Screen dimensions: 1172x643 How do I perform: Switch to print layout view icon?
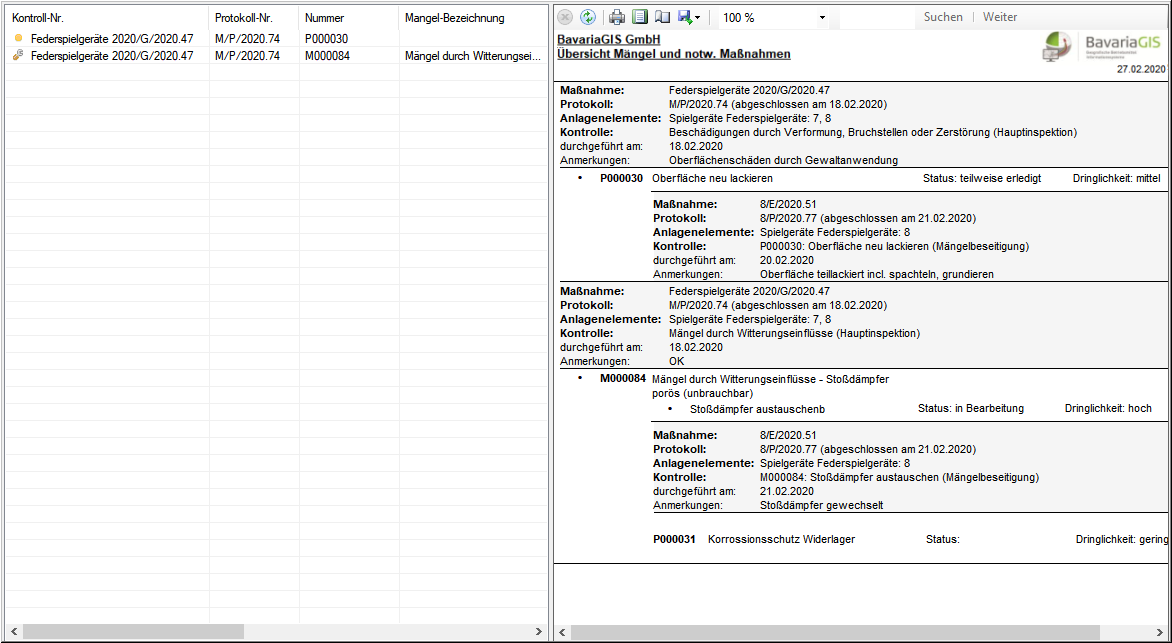click(x=639, y=16)
